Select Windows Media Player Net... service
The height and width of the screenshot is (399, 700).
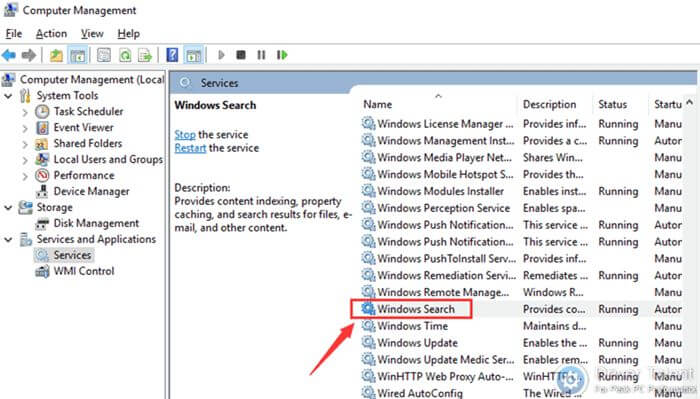click(521, 158)
